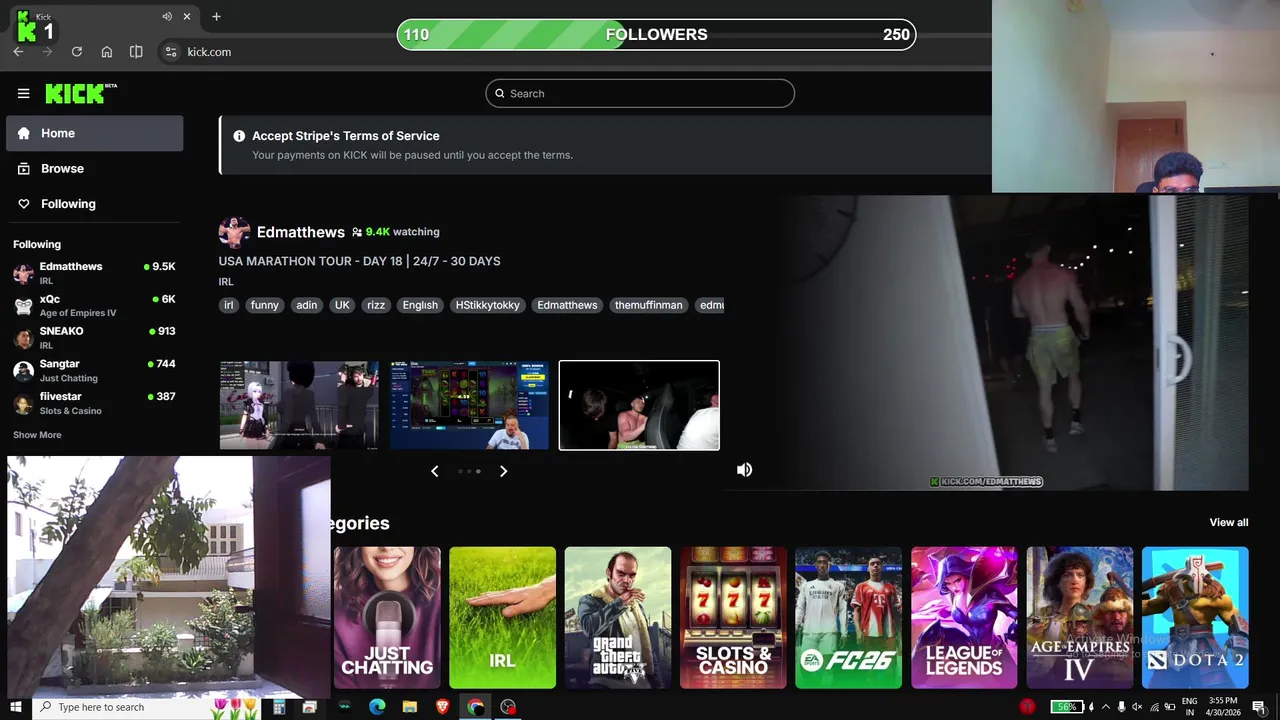Image resolution: width=1280 pixels, height=720 pixels.
Task: Toggle the featured stream player's volume speaker
Action: pyautogui.click(x=745, y=470)
